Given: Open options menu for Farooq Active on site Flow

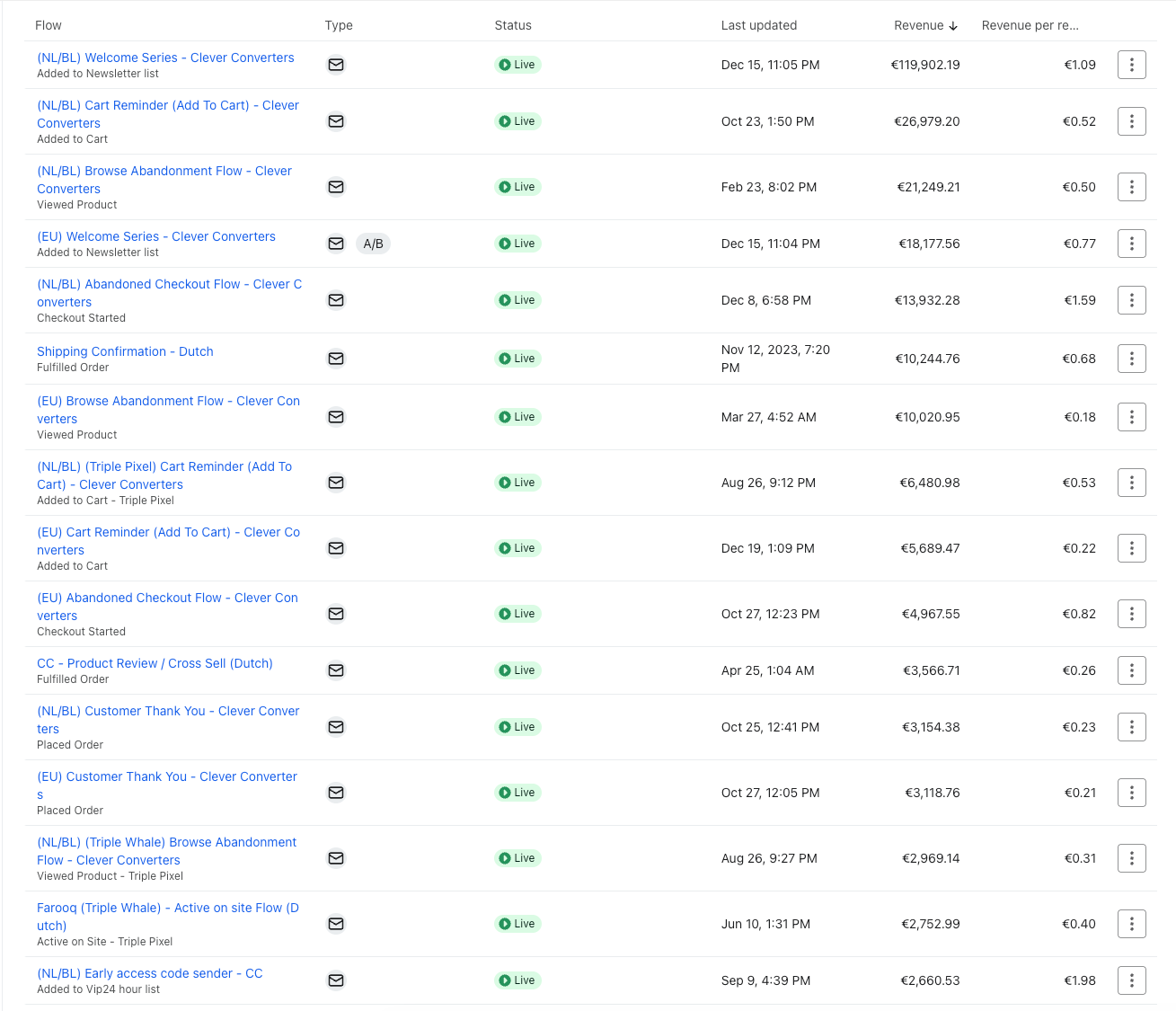Looking at the screenshot, I should (x=1132, y=924).
